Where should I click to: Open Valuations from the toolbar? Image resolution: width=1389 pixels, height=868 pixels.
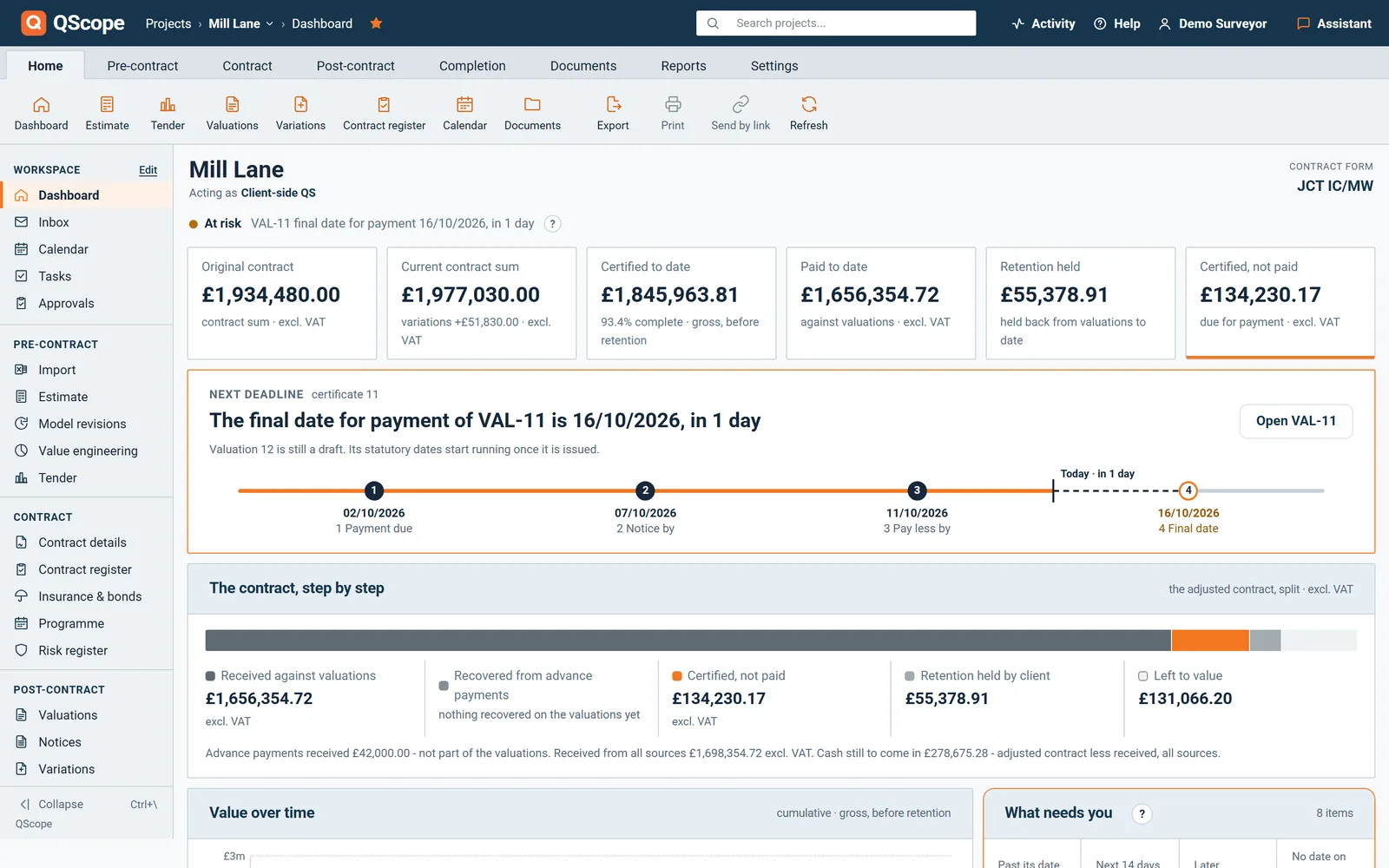[x=232, y=114]
